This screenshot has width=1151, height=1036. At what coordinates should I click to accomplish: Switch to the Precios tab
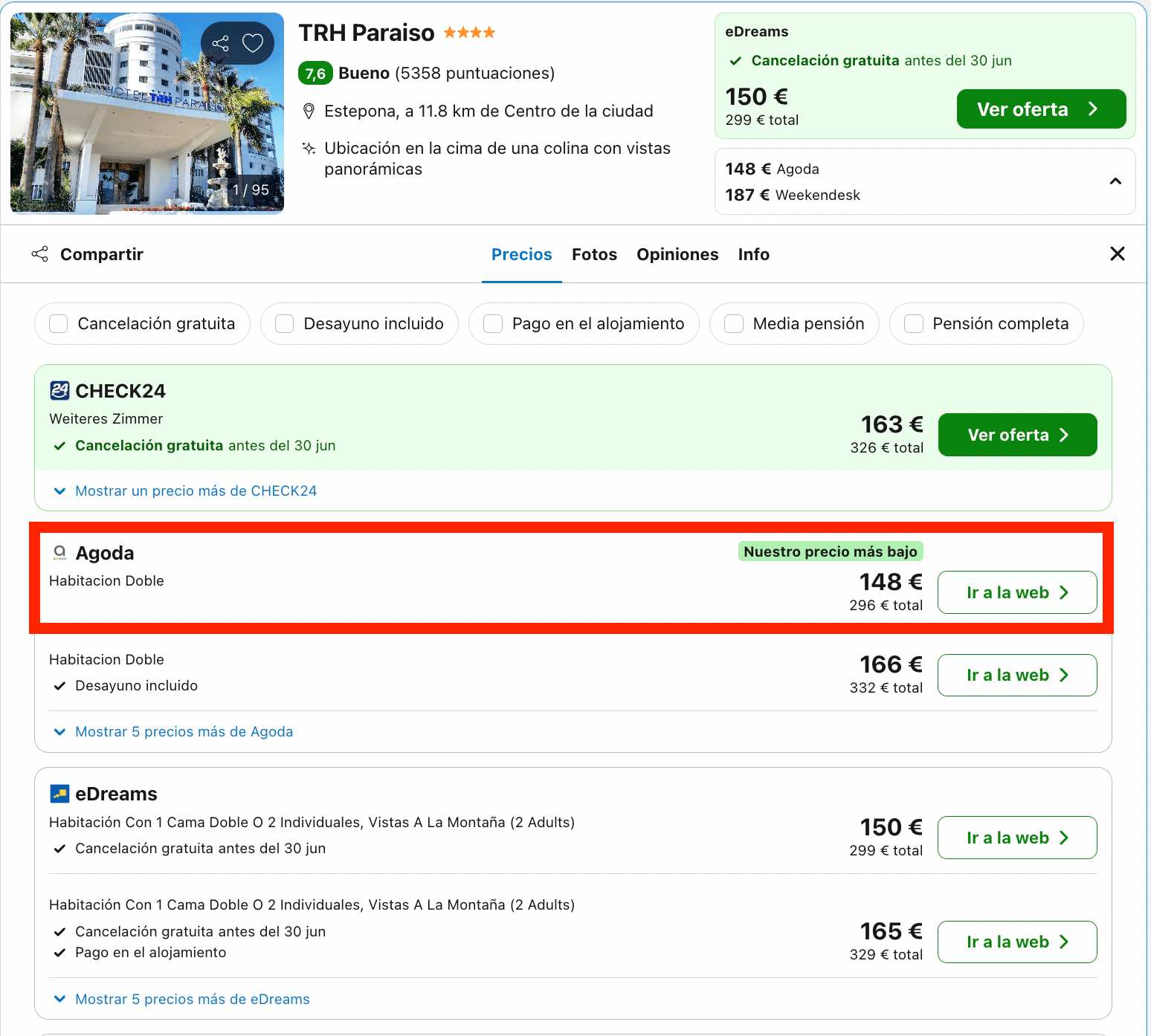522,254
